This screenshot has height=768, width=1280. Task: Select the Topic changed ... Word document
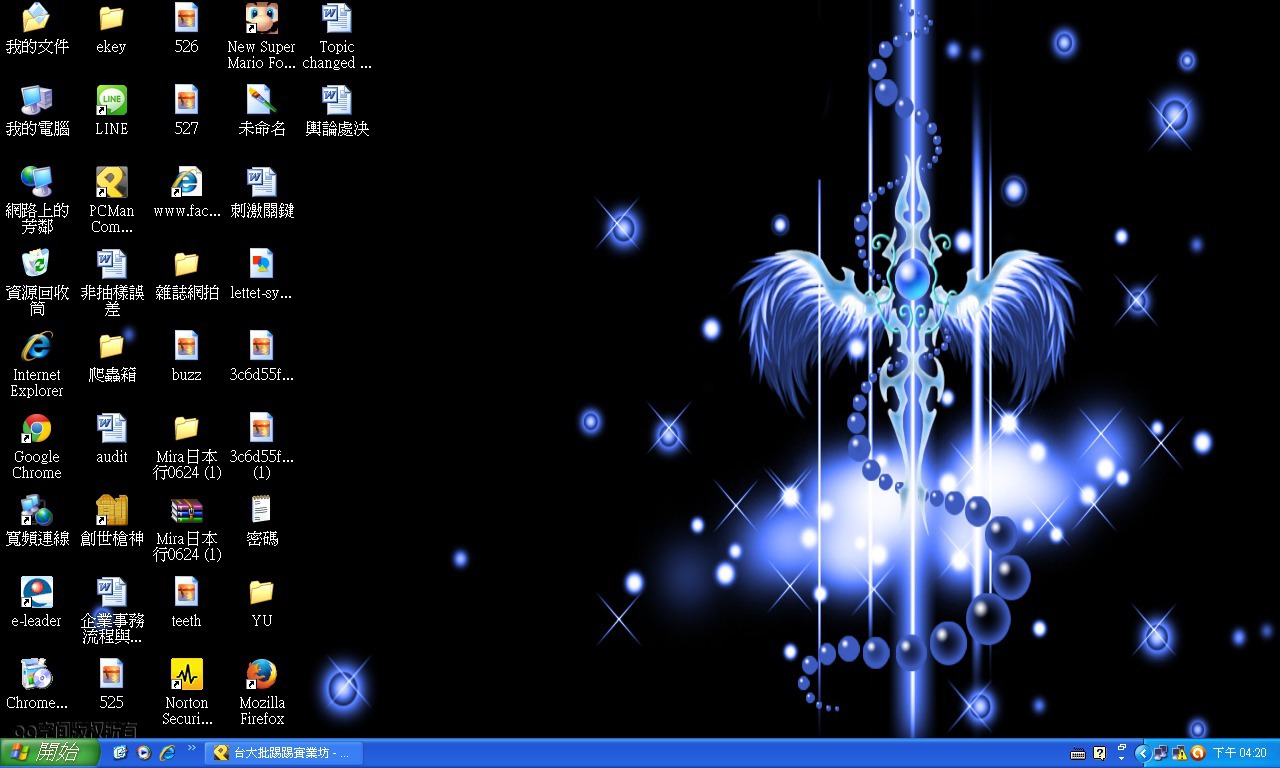[337, 18]
